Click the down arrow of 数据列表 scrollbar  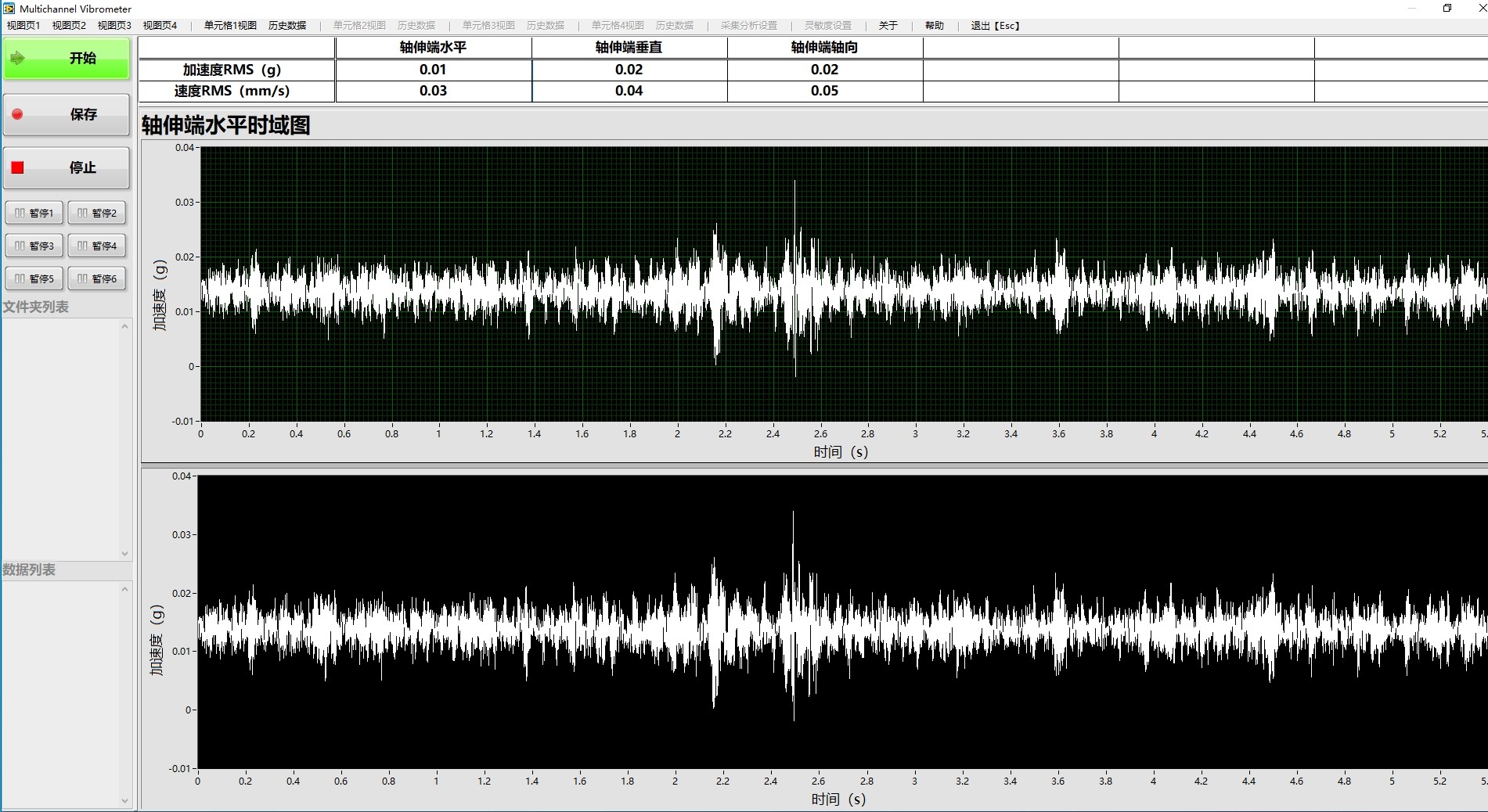point(124,800)
